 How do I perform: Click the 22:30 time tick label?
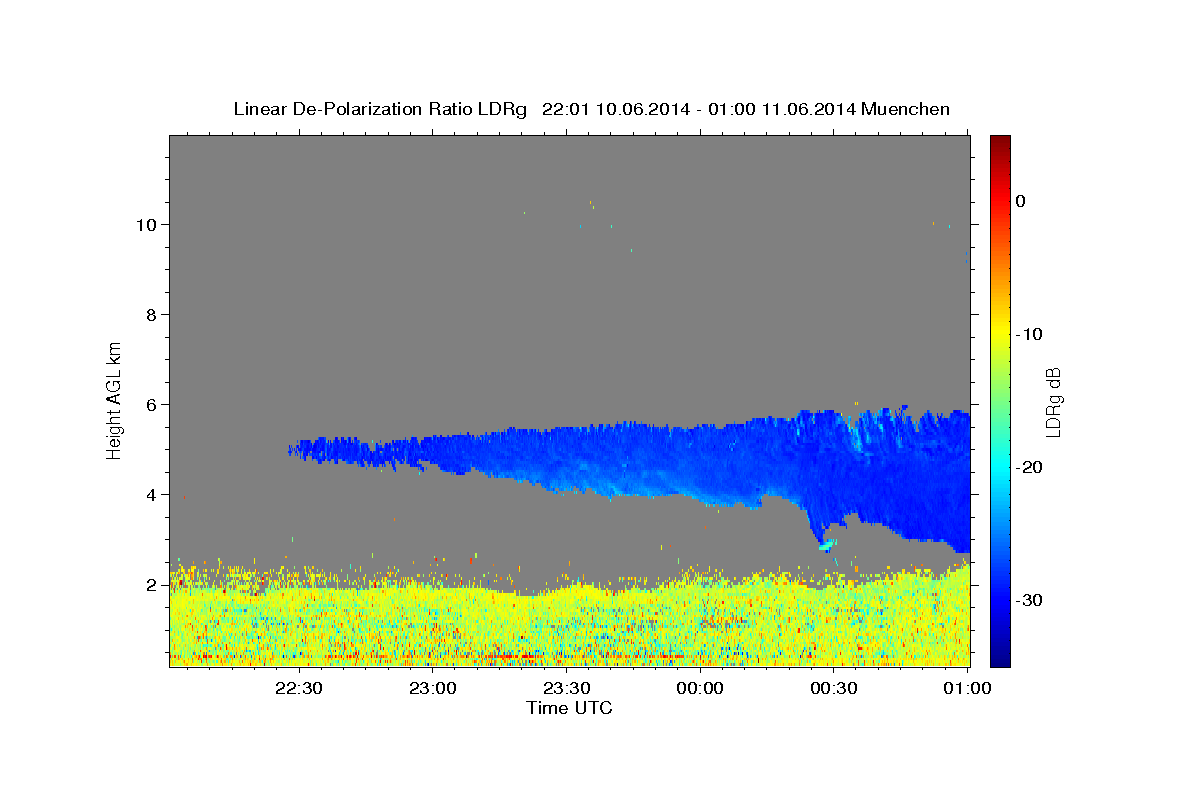click(x=298, y=688)
